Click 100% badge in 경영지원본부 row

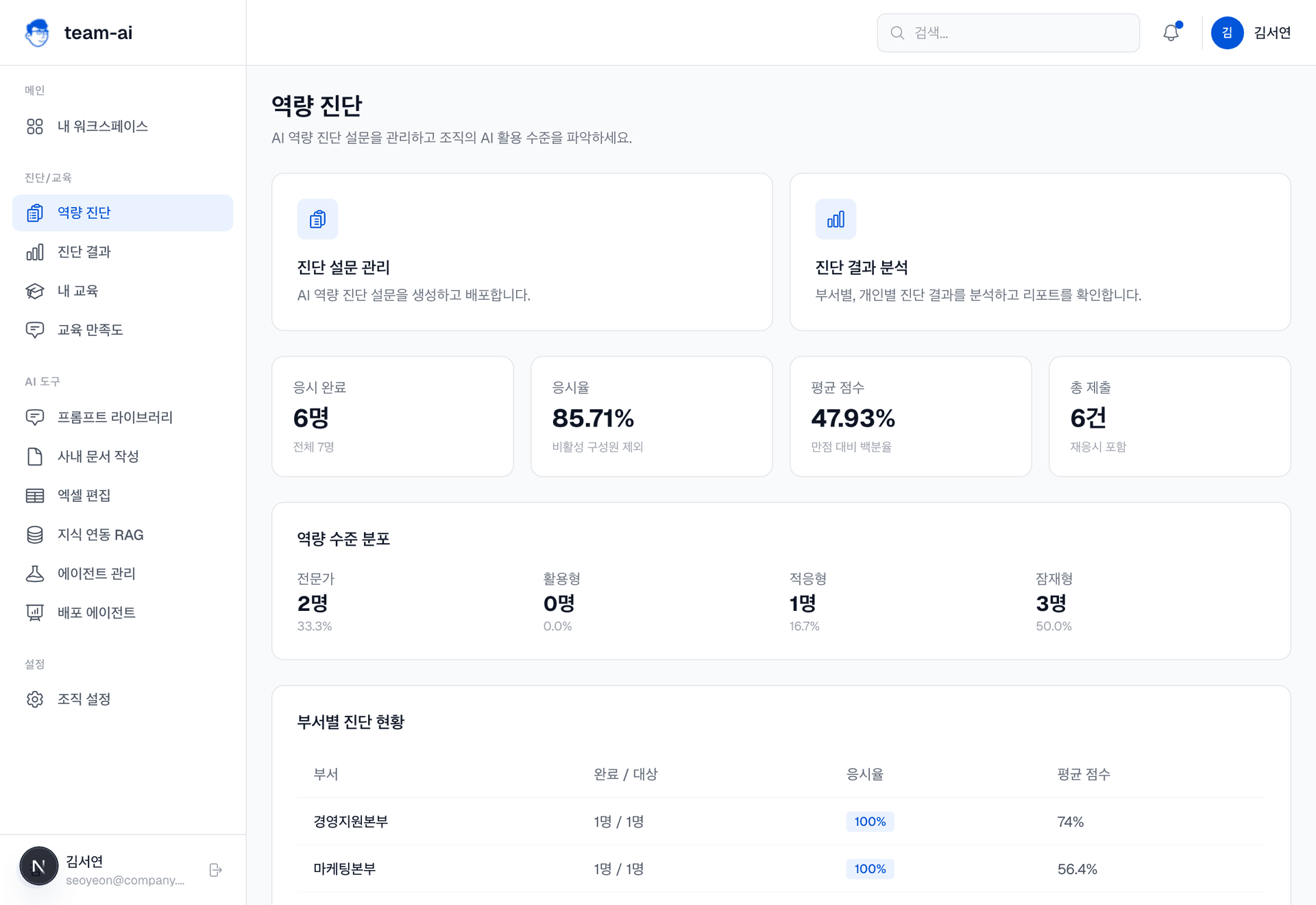pos(870,821)
